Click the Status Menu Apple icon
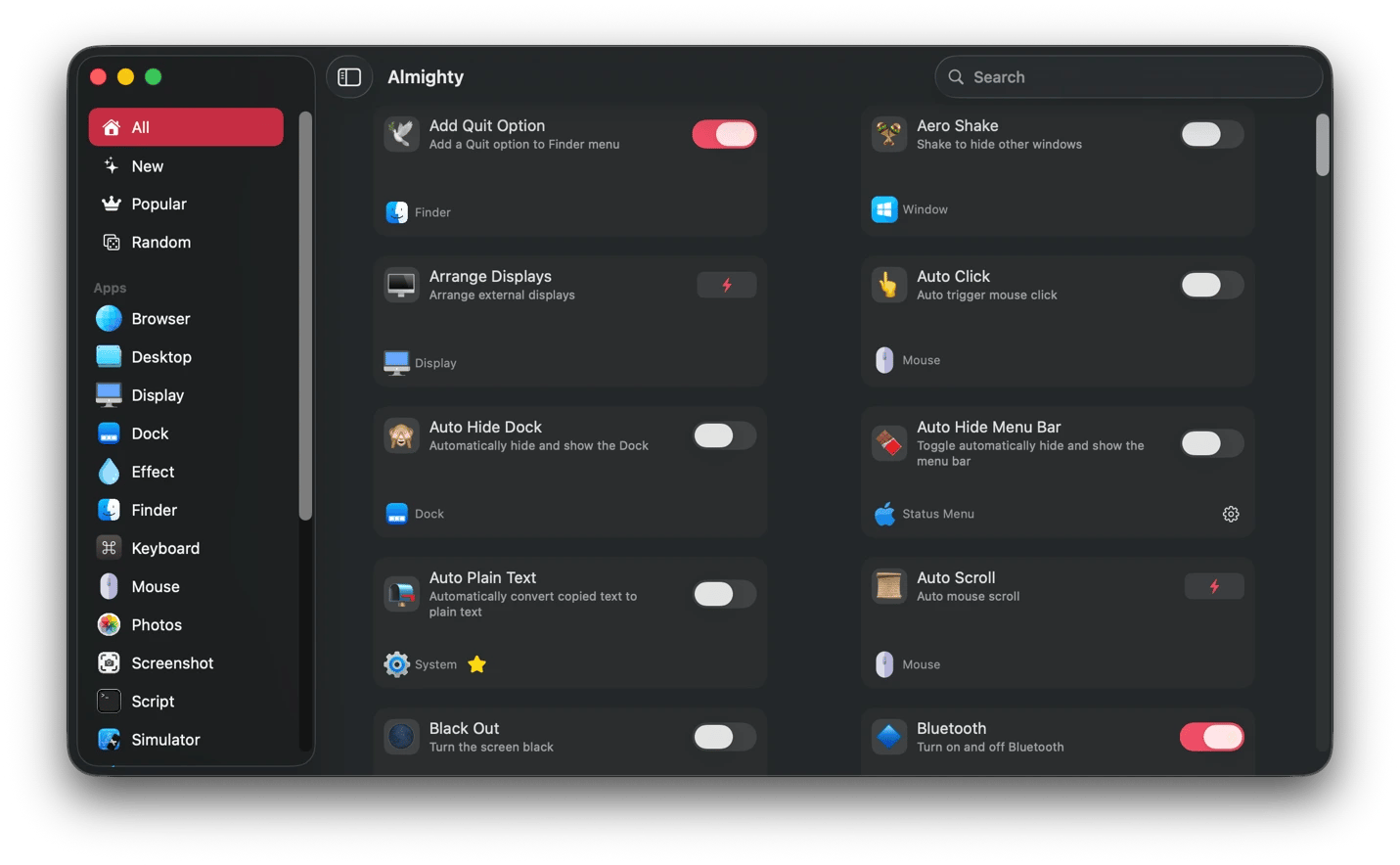 (x=884, y=513)
